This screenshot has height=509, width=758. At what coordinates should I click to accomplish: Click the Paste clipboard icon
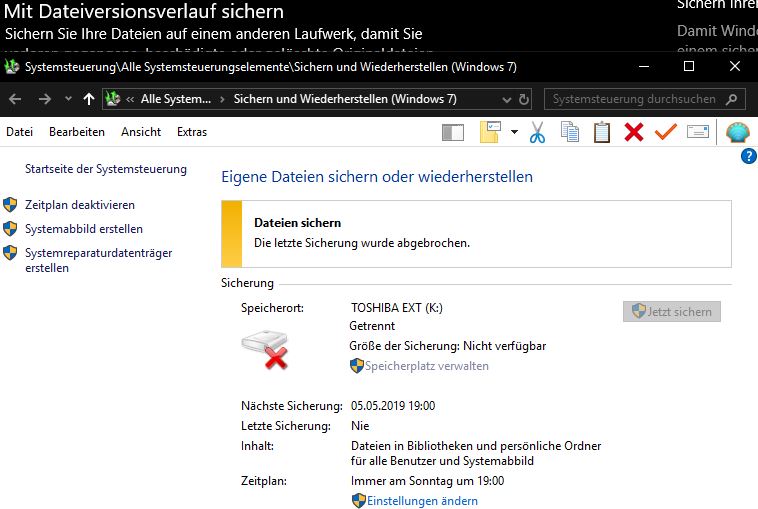tap(602, 132)
